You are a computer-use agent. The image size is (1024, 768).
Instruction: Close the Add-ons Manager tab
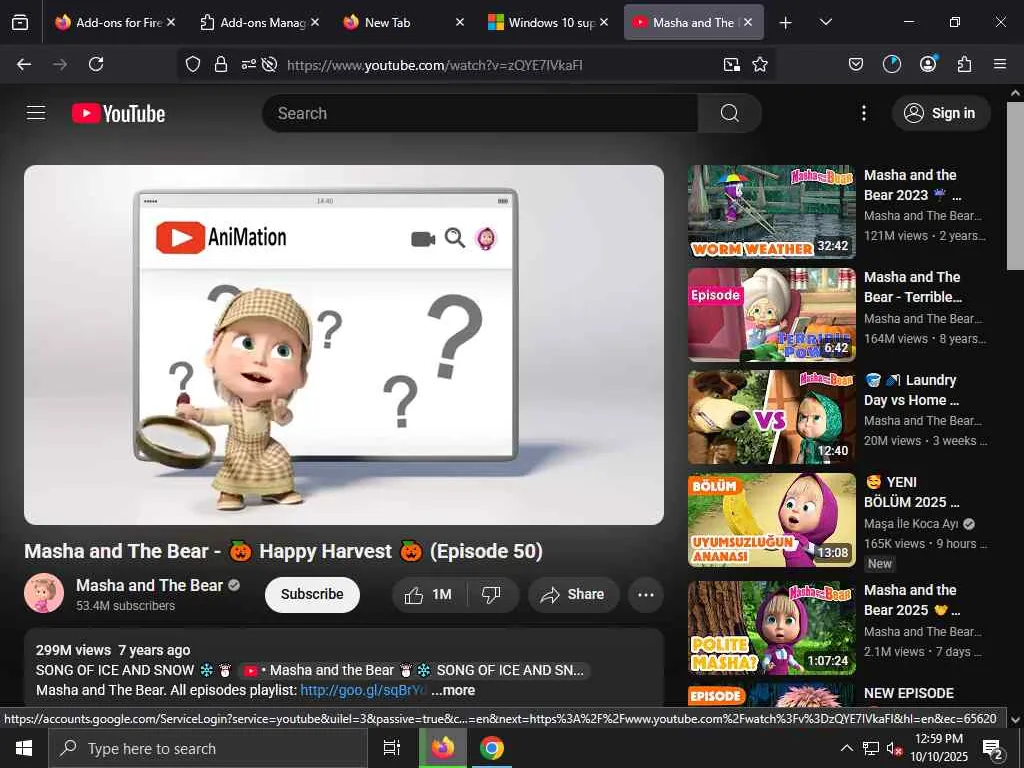[x=315, y=22]
